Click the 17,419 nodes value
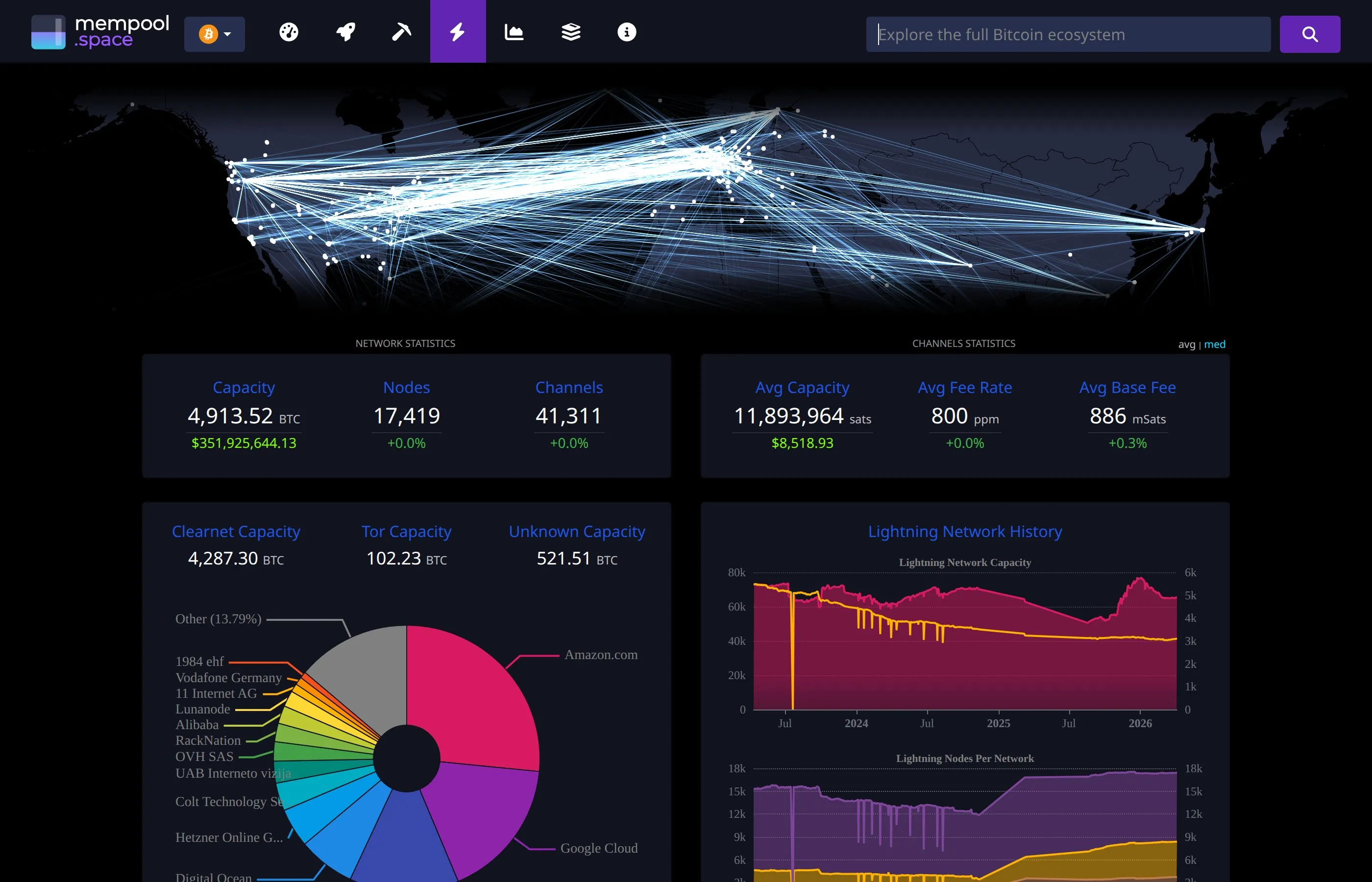The image size is (1372, 882). point(407,416)
